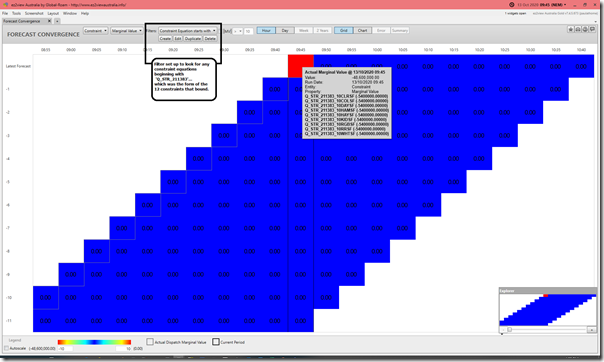Open the Constraint dropdown

click(x=96, y=30)
